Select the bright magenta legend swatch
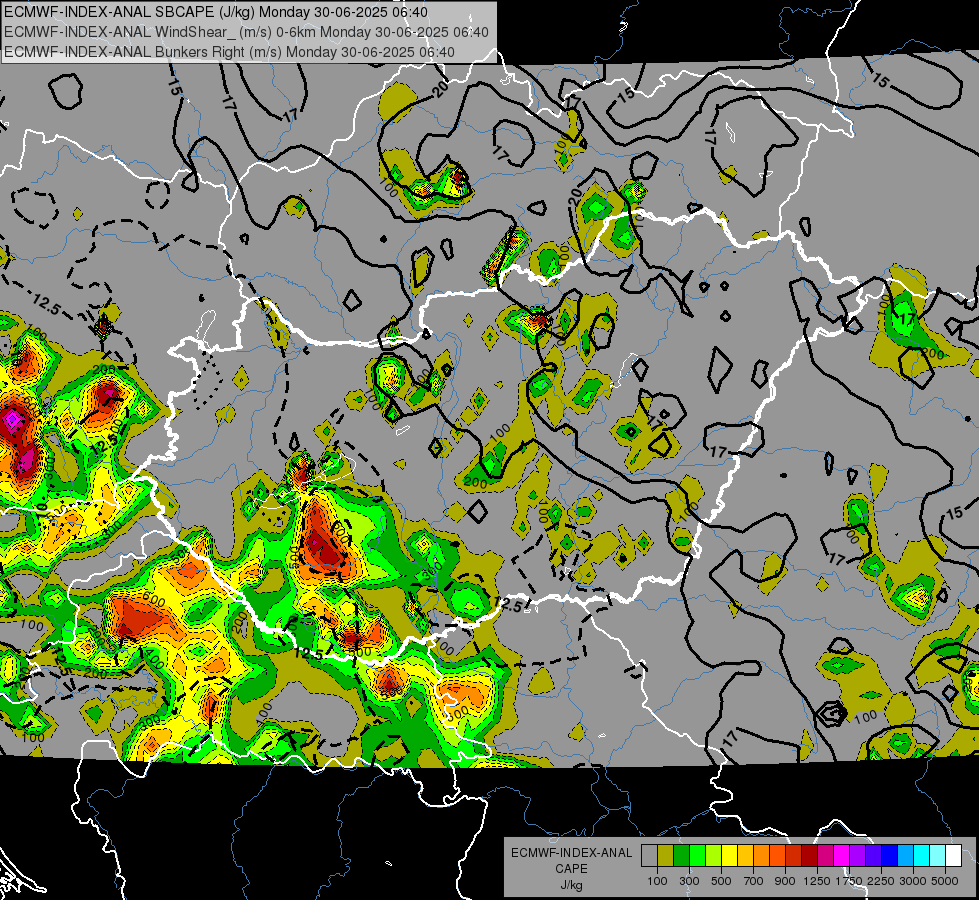 click(x=842, y=856)
